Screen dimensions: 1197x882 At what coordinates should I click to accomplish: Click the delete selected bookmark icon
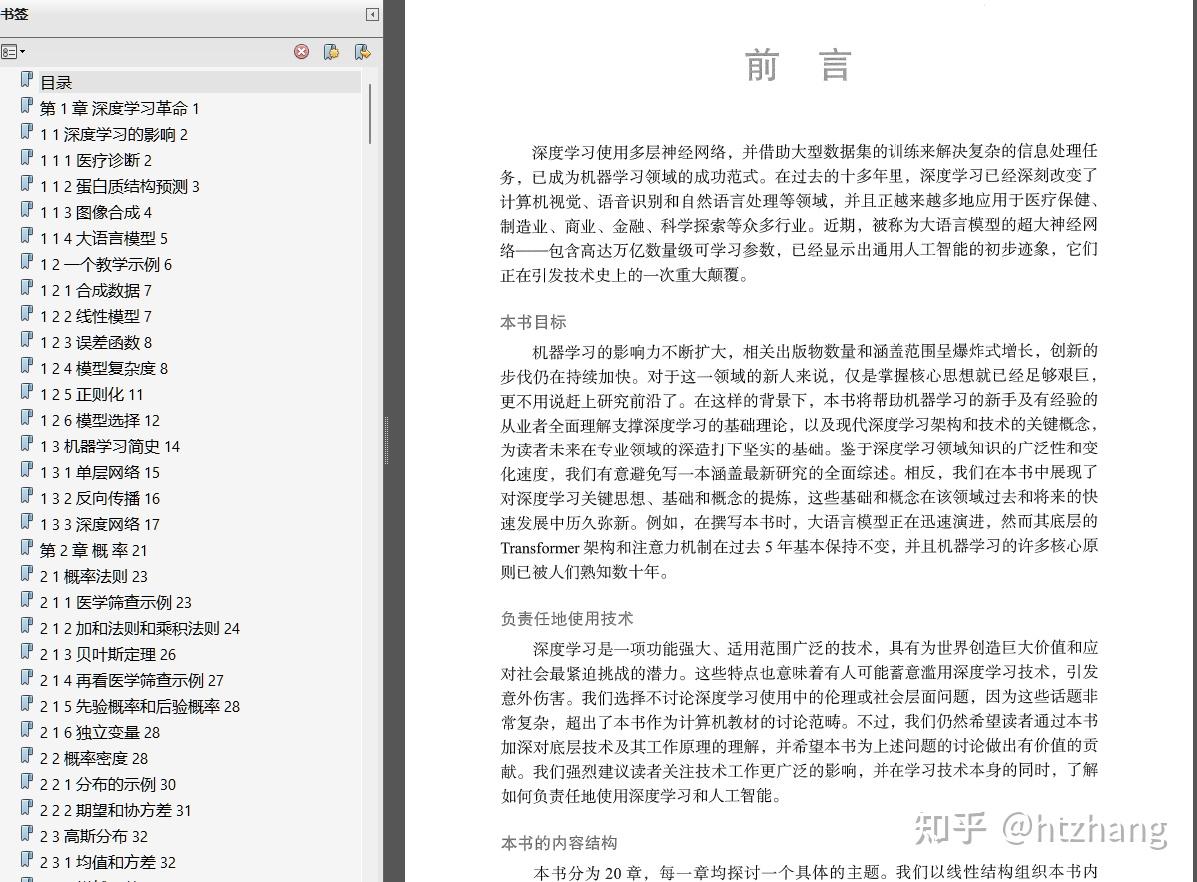pyautogui.click(x=302, y=52)
